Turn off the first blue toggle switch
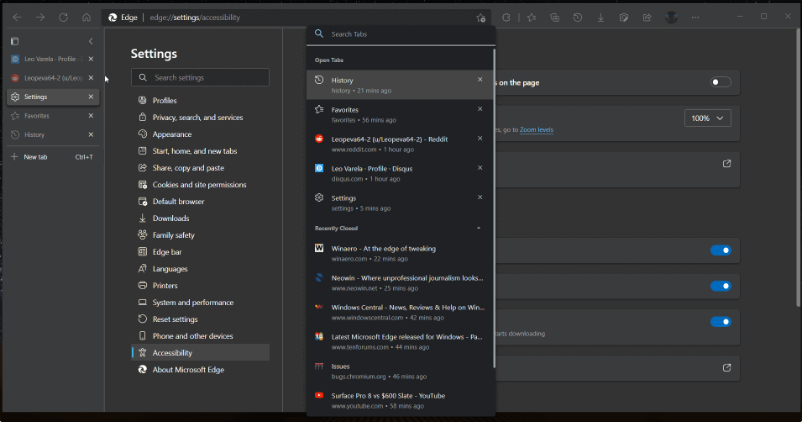 point(720,250)
